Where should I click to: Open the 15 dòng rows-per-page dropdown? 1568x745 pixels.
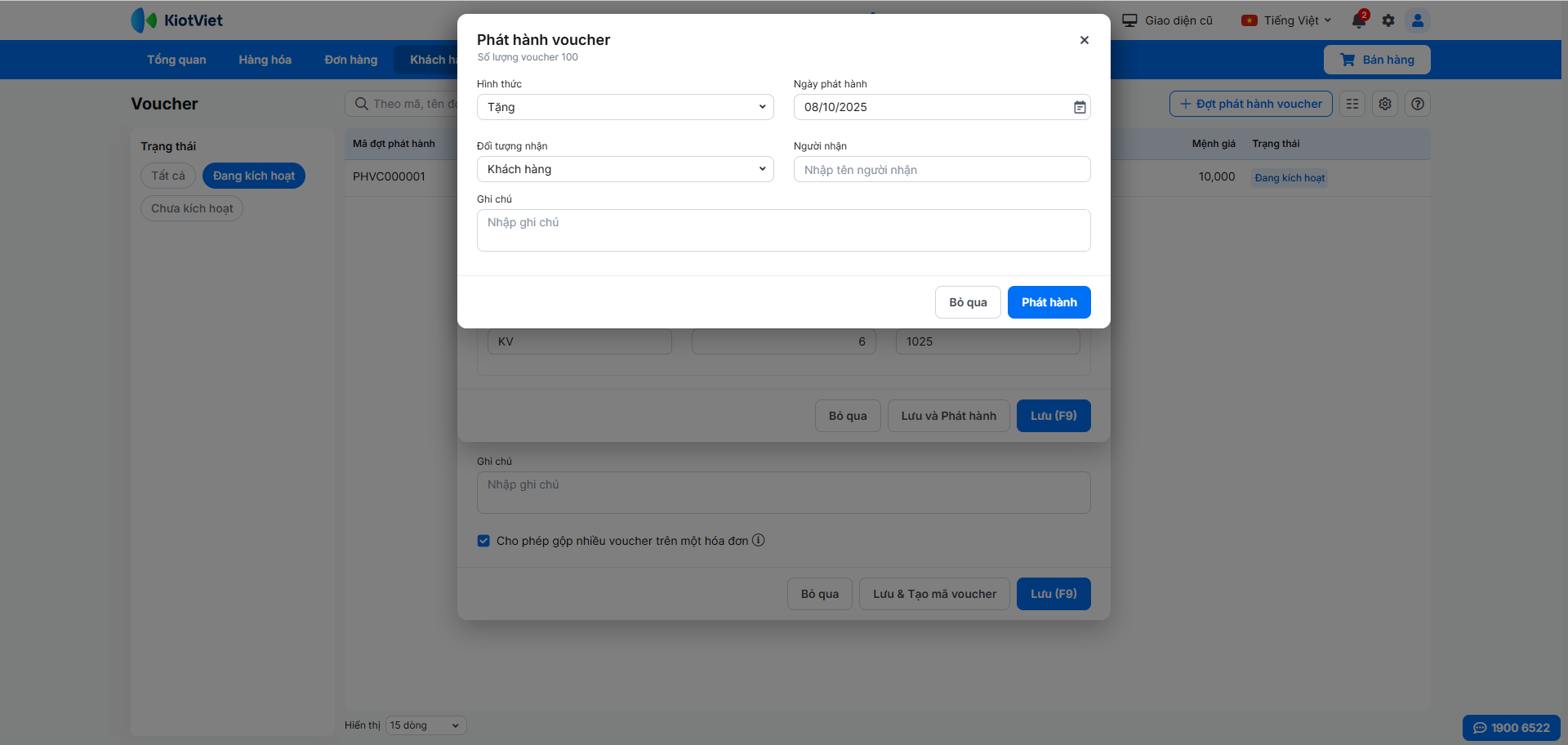pyautogui.click(x=425, y=725)
